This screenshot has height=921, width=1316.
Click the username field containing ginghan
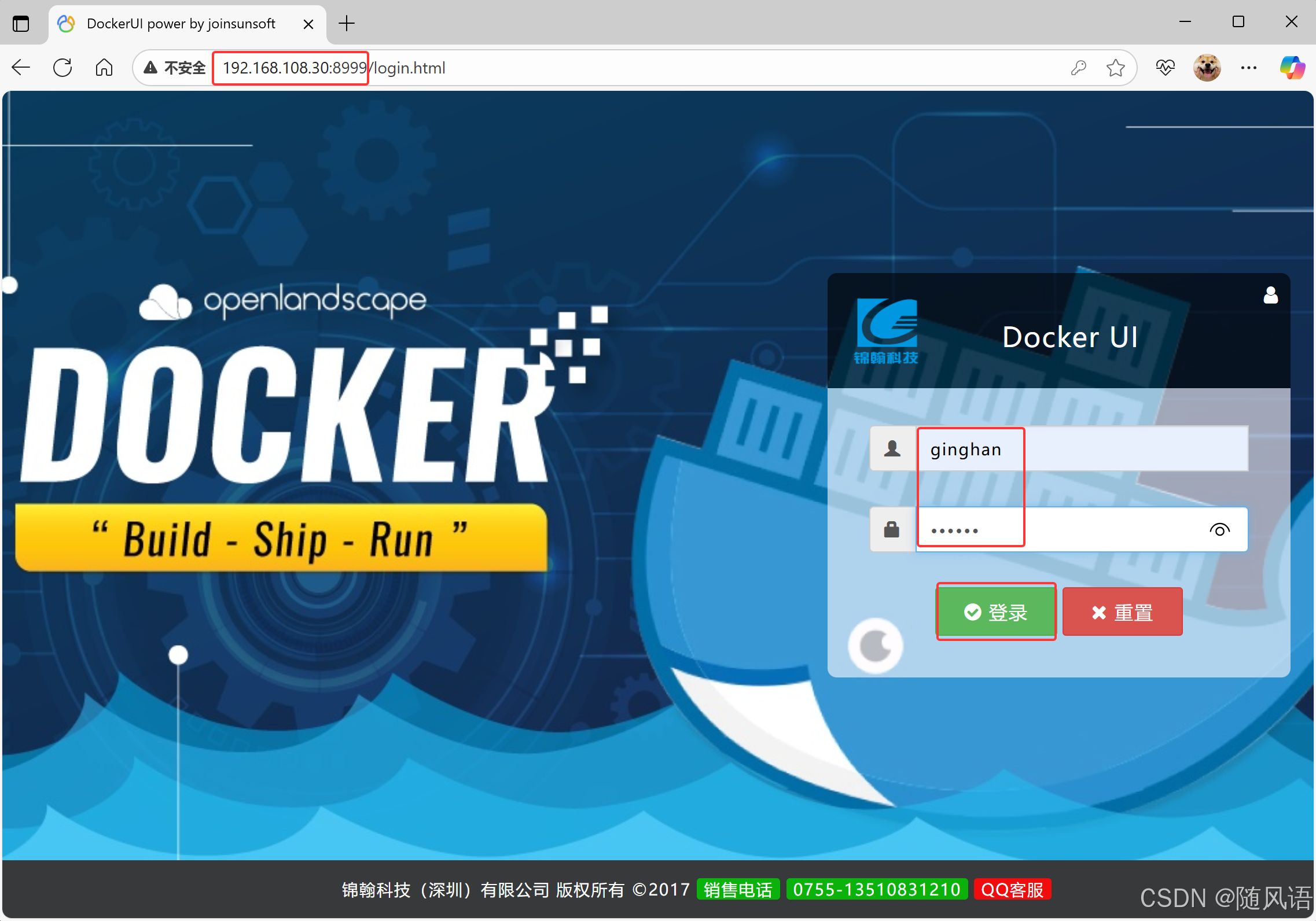click(x=1081, y=450)
